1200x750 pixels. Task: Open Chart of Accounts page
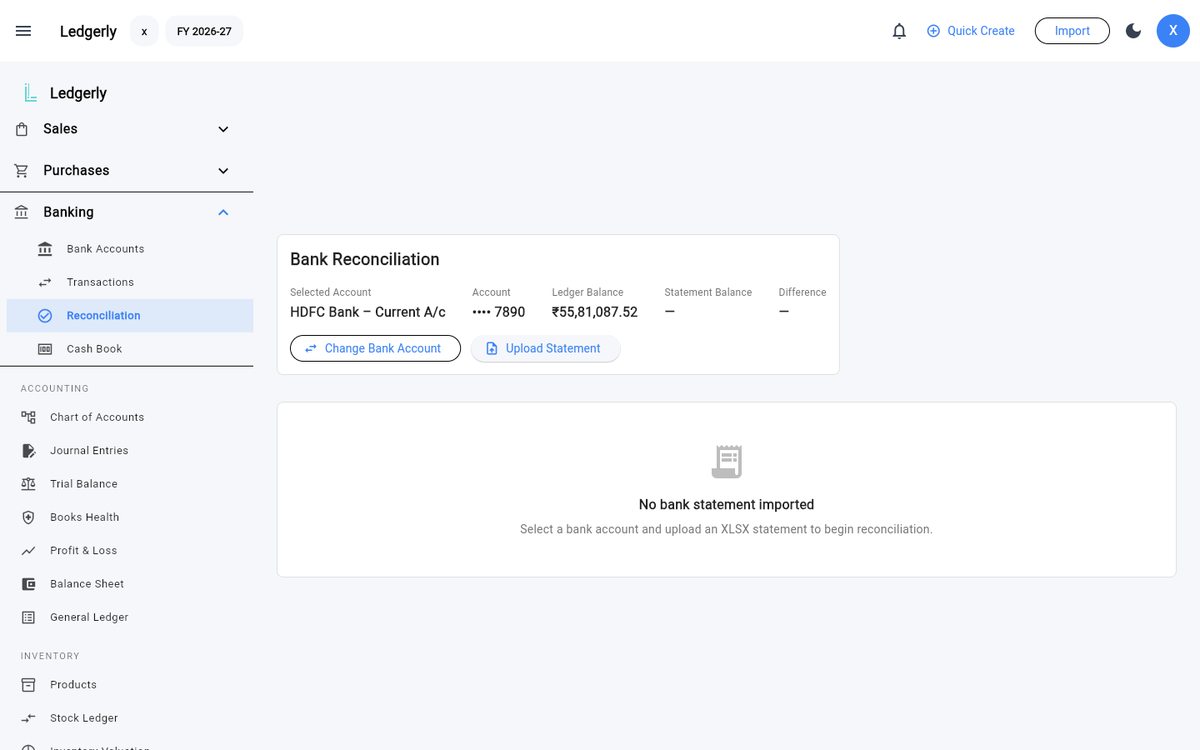(x=127, y=417)
